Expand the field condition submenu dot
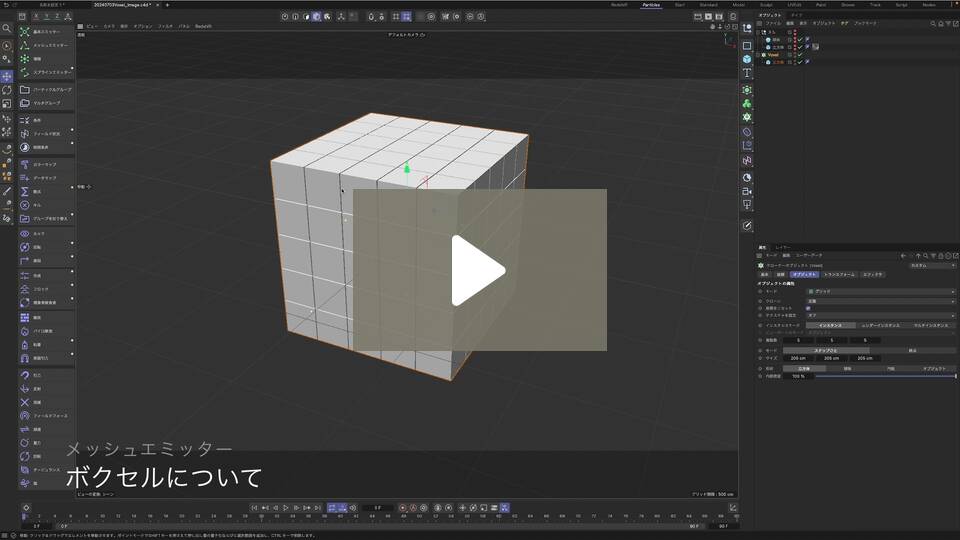960x540 pixels. 72,129
